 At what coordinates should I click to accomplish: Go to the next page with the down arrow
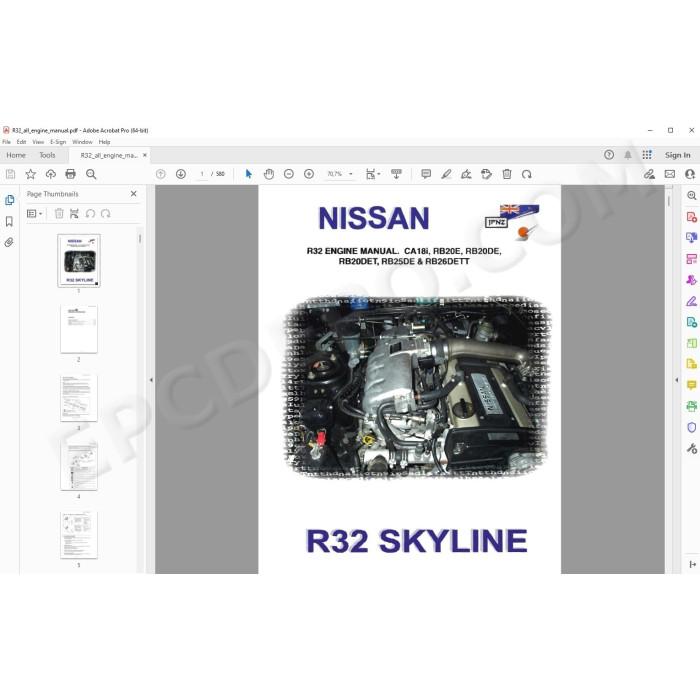point(181,174)
